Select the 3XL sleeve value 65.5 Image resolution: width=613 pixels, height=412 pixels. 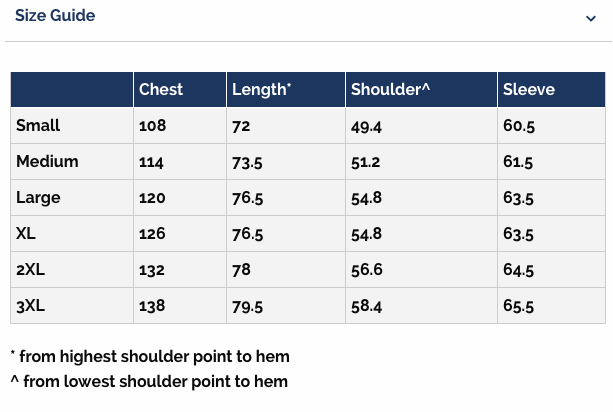point(518,306)
